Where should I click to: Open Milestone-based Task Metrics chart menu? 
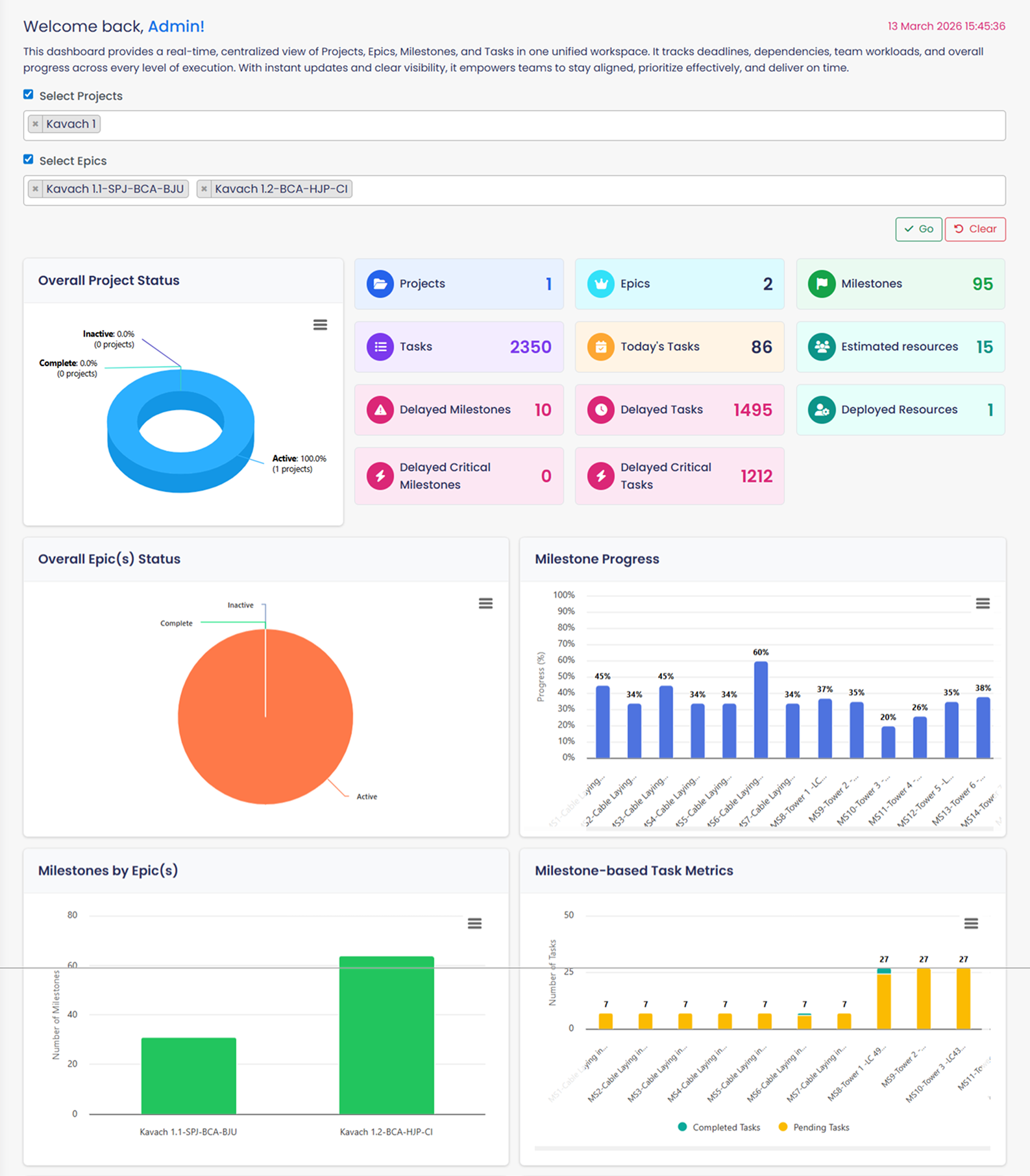[x=970, y=924]
